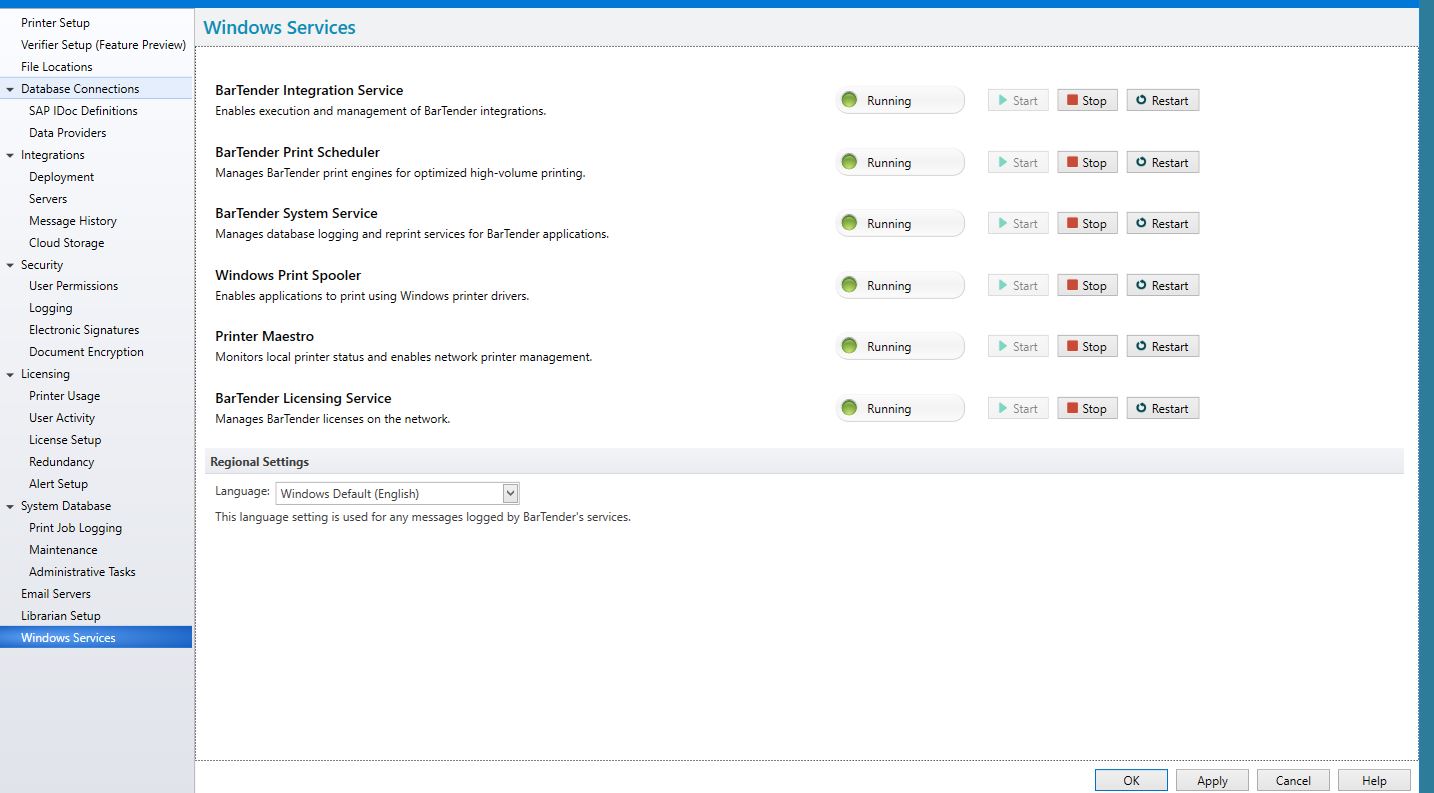Restart the BarTender Licensing Service
The width and height of the screenshot is (1434, 793).
tap(1162, 408)
